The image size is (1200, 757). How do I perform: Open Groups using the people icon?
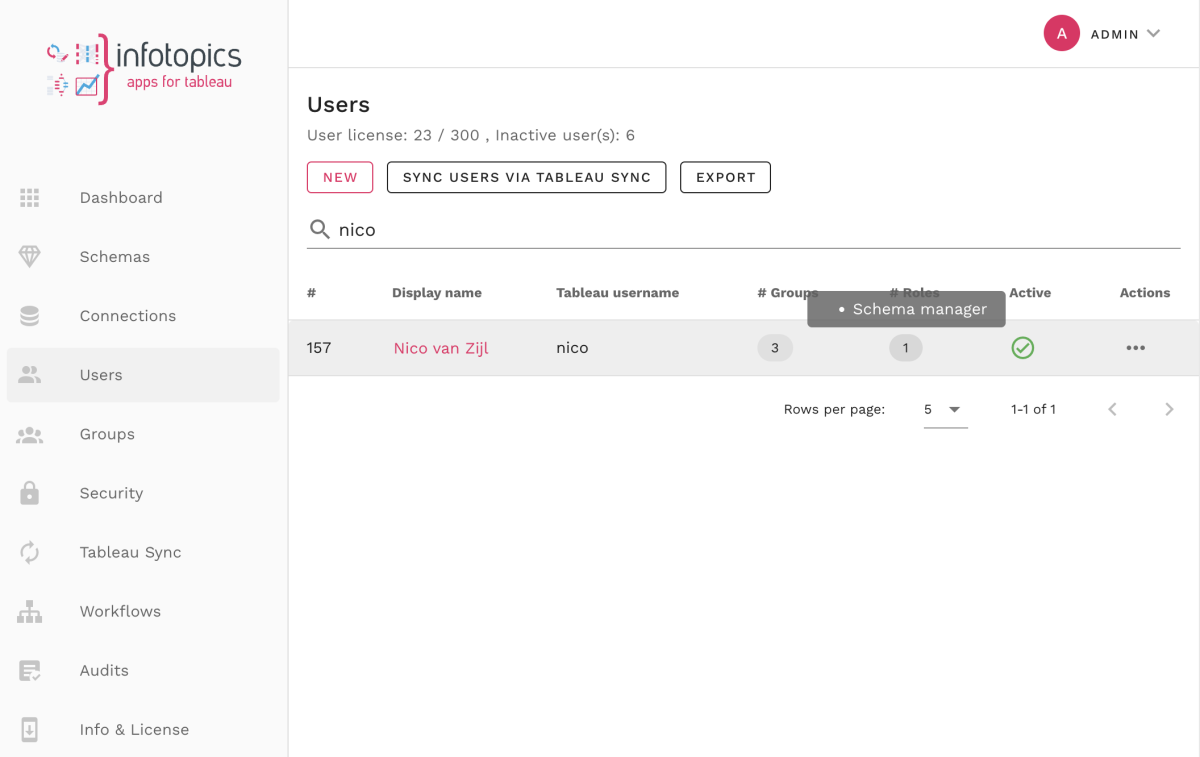(x=30, y=434)
